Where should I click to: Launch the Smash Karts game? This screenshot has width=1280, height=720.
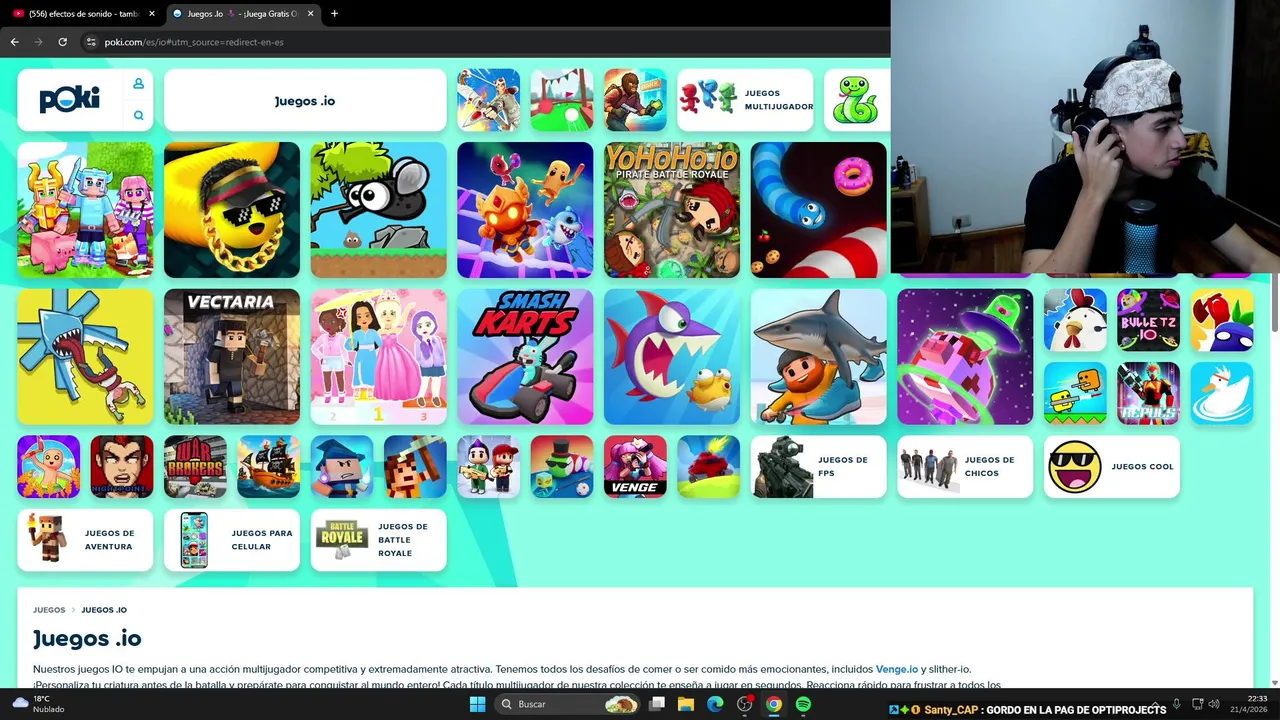point(525,357)
